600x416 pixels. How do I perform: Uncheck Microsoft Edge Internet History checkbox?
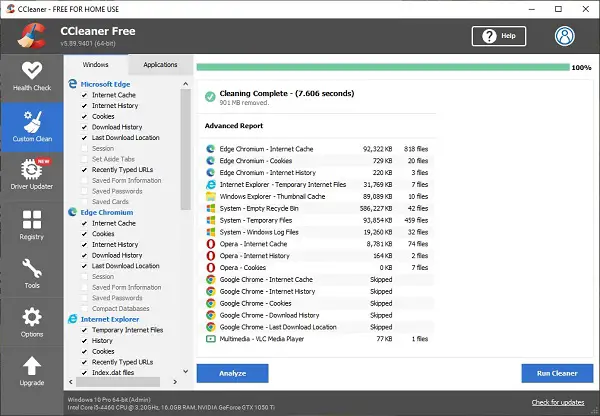tap(84, 106)
